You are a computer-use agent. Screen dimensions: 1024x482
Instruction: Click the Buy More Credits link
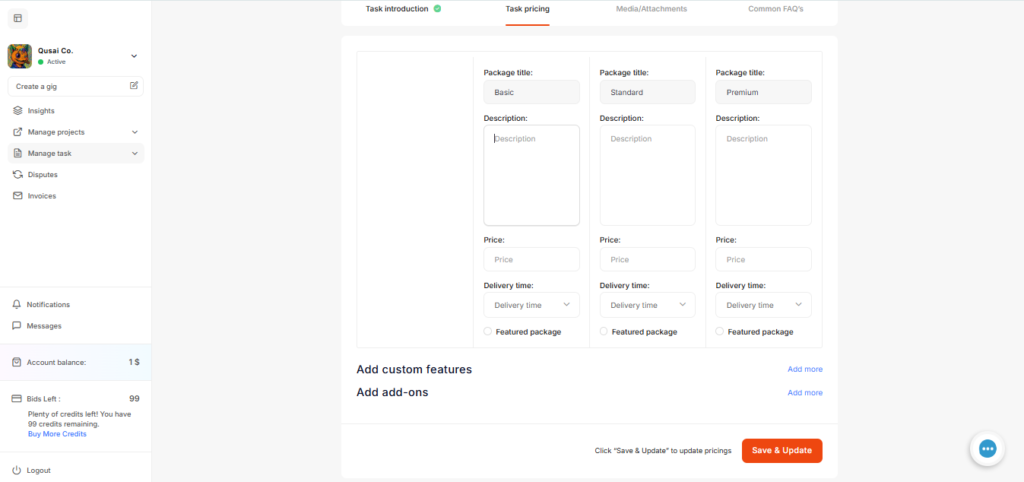click(57, 434)
